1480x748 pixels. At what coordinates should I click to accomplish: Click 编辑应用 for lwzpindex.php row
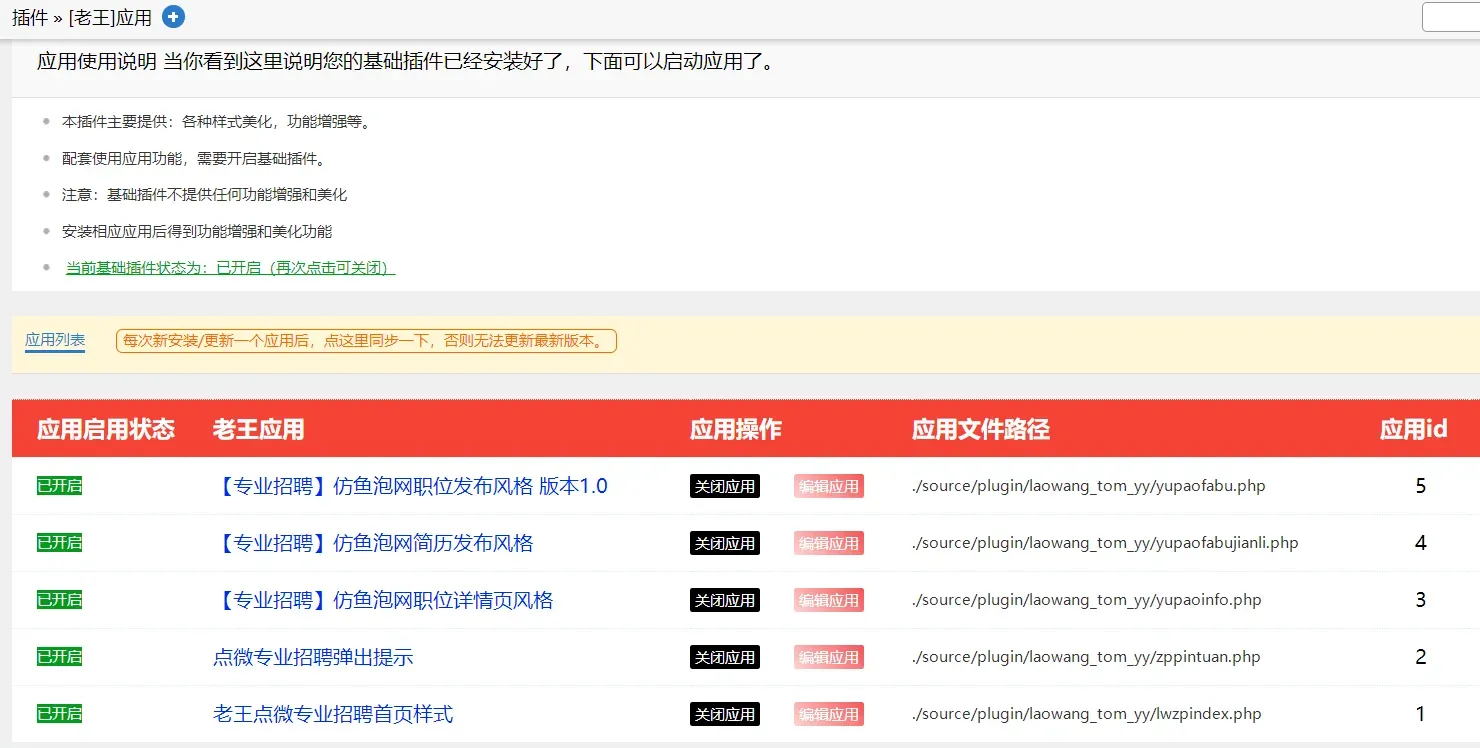829,714
